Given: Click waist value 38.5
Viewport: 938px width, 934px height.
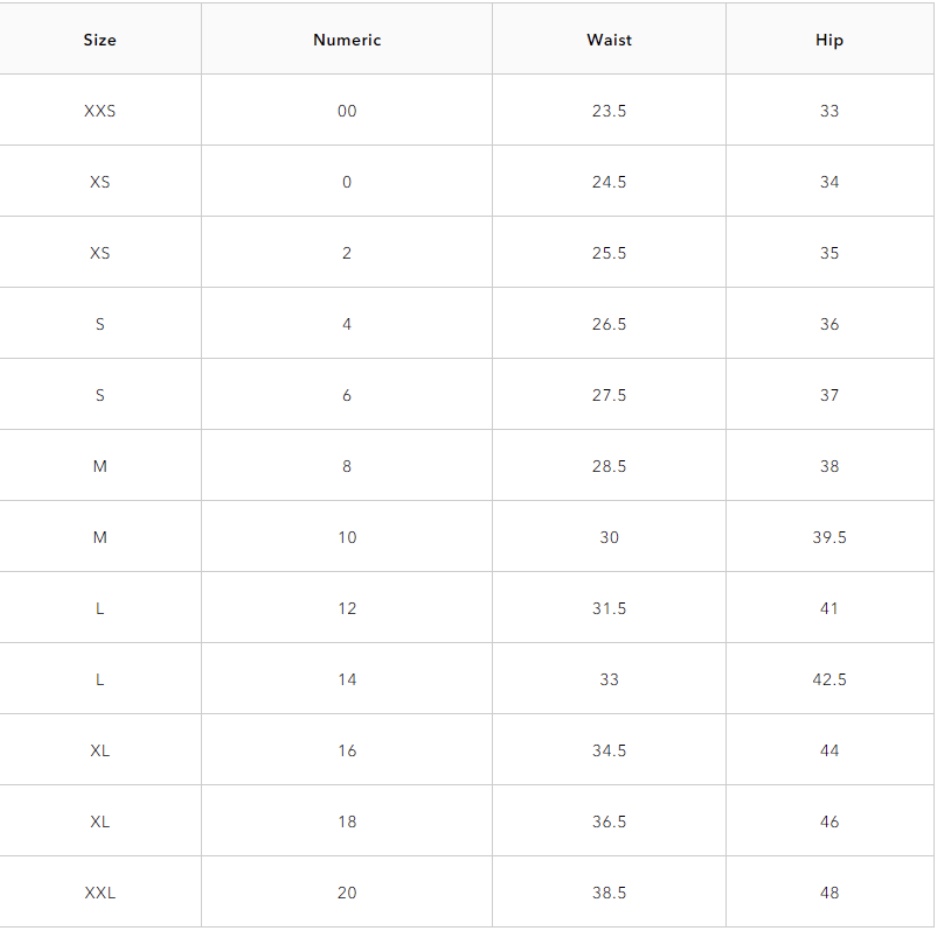Looking at the screenshot, I should click(x=609, y=893).
